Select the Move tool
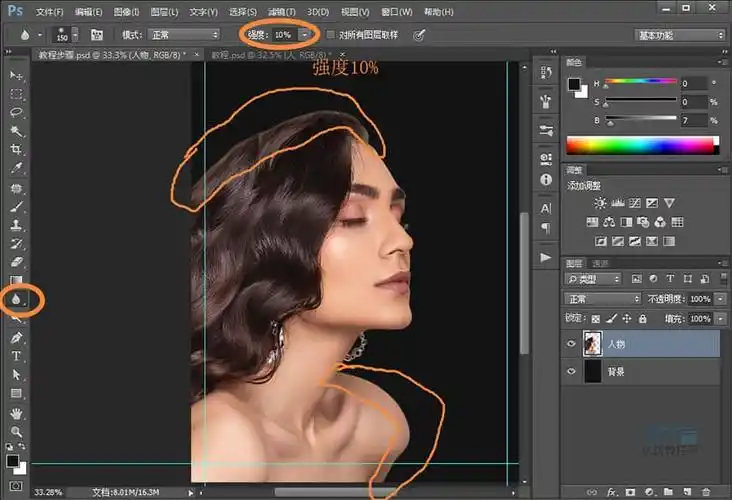732x500 pixels. coord(16,75)
